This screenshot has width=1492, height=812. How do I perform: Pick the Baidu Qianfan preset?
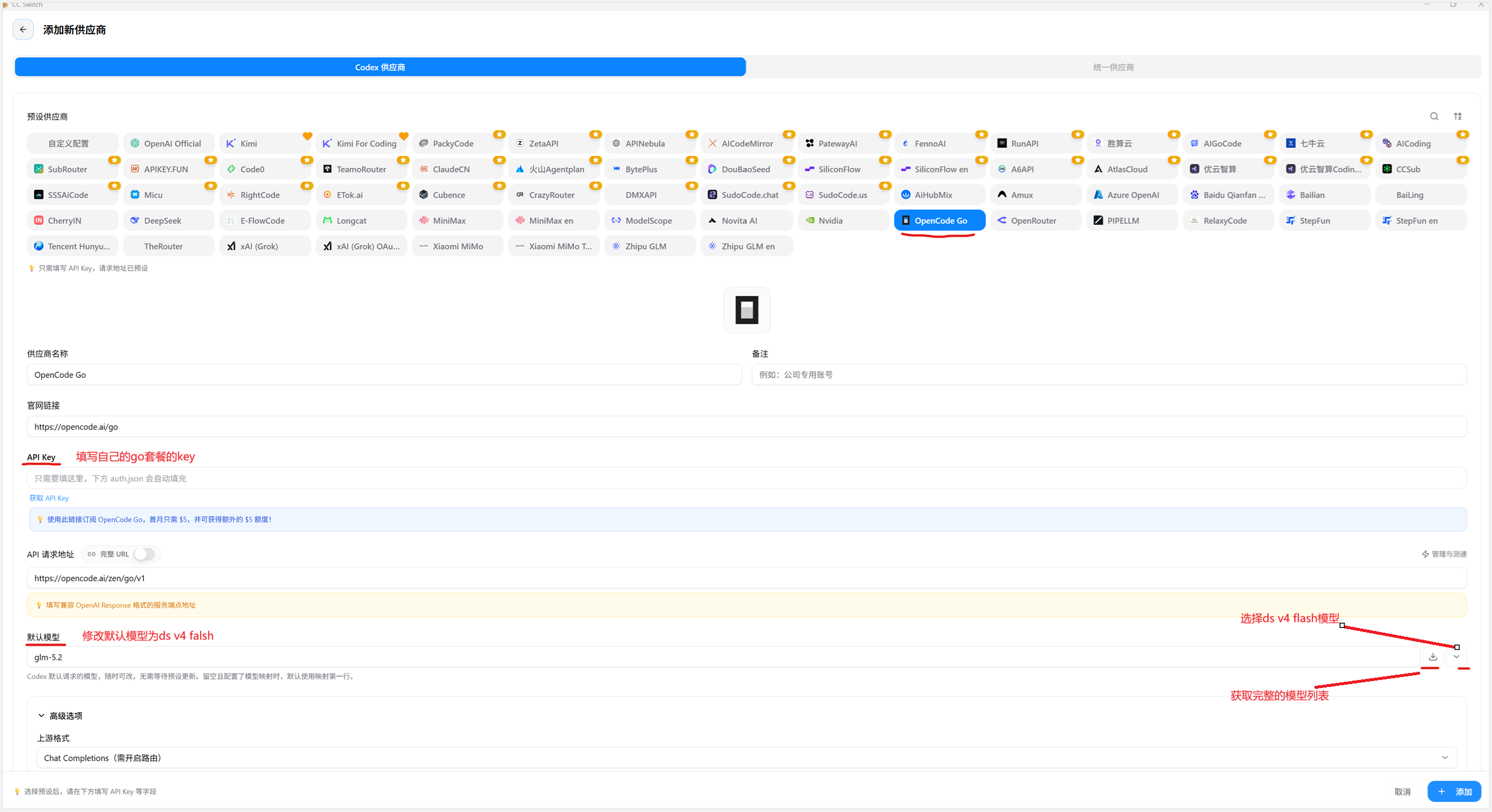pyautogui.click(x=1228, y=195)
